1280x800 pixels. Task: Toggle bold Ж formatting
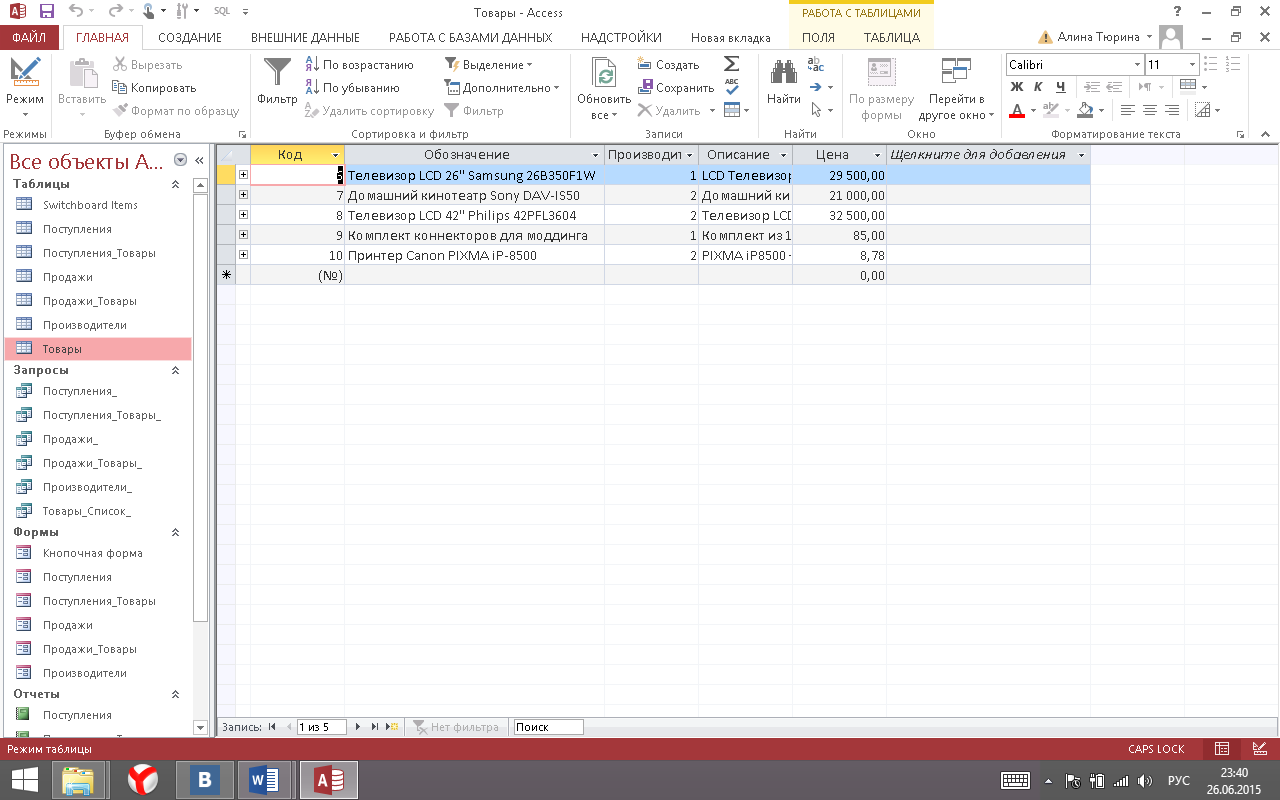[1017, 87]
